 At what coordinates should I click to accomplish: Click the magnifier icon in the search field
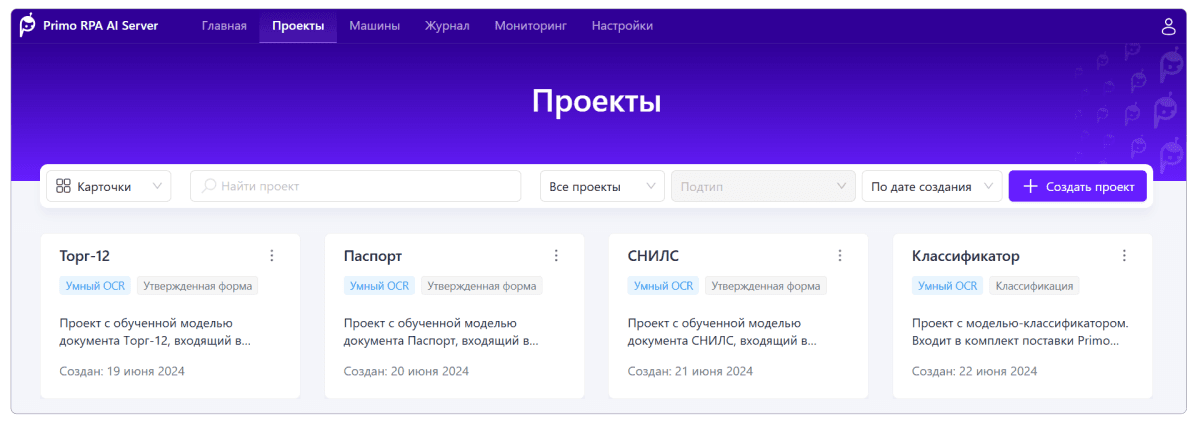(x=208, y=186)
